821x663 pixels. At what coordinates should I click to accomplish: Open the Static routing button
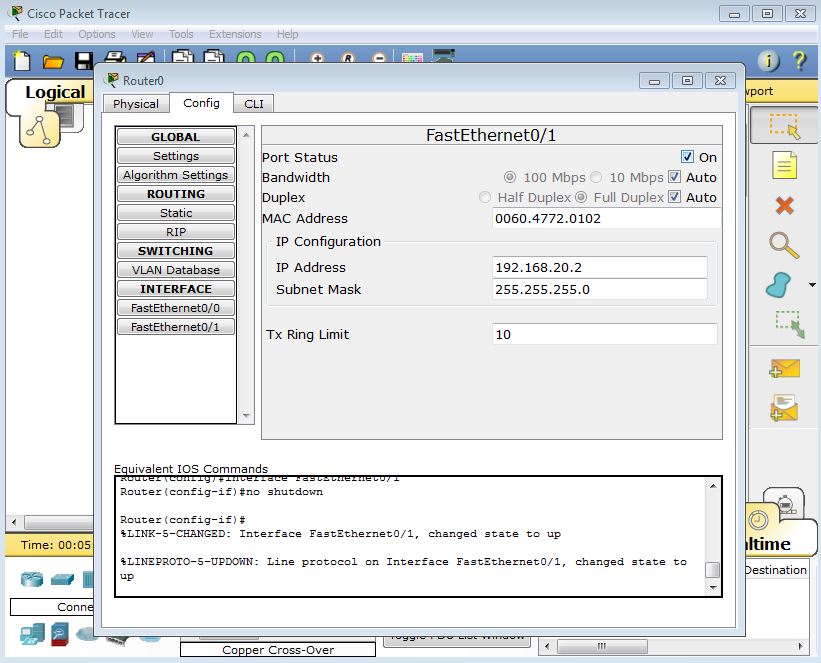(175, 213)
